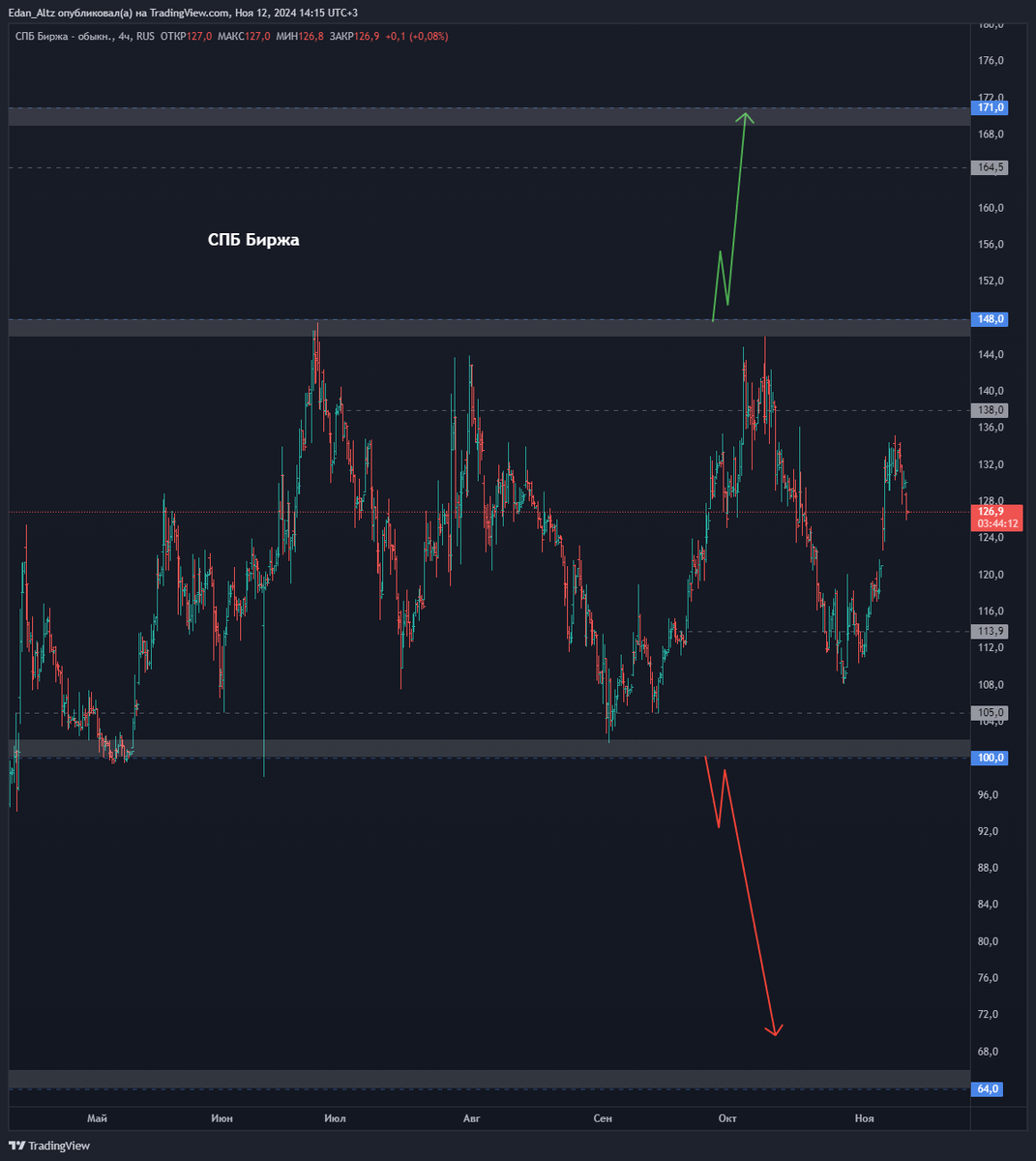This screenshot has height=1161, width=1036.
Task: Click the Май label on time axis
Action: coord(97,1118)
